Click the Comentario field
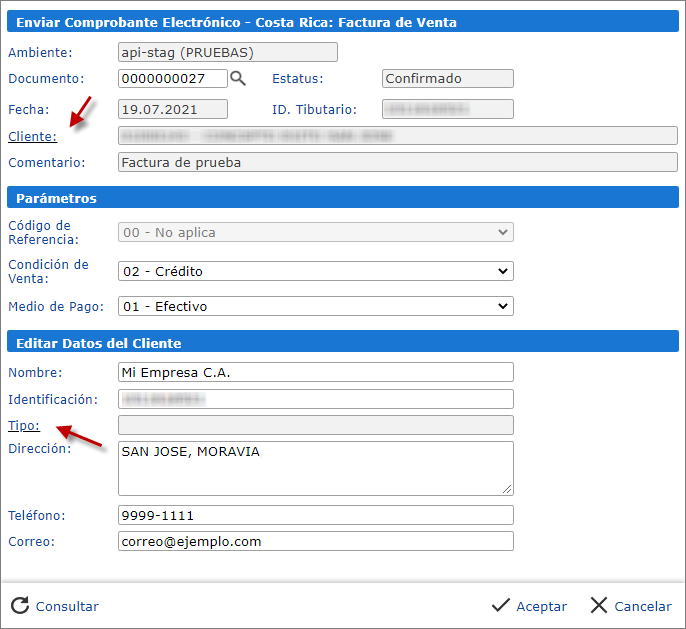Image resolution: width=686 pixels, height=629 pixels. coord(397,162)
